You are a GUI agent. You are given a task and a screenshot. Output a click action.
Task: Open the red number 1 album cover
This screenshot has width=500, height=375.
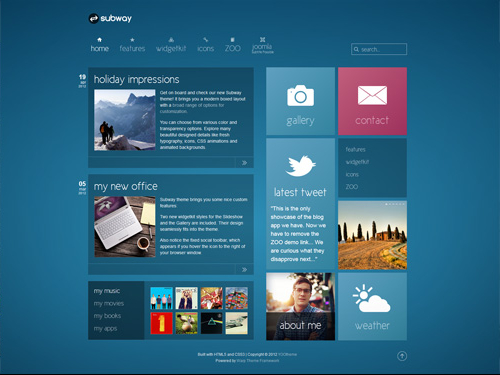pyautogui.click(x=162, y=323)
